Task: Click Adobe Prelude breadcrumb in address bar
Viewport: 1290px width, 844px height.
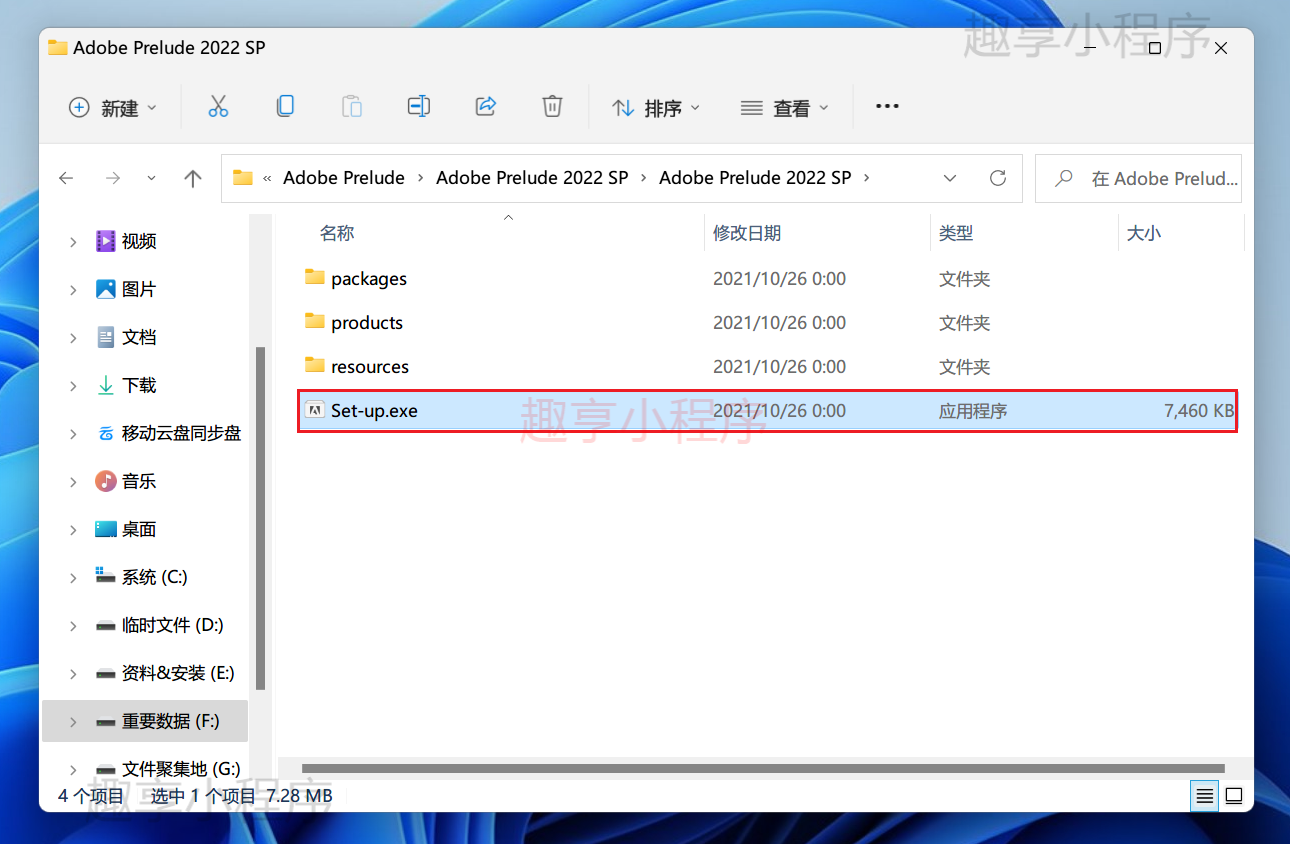Action: (344, 178)
